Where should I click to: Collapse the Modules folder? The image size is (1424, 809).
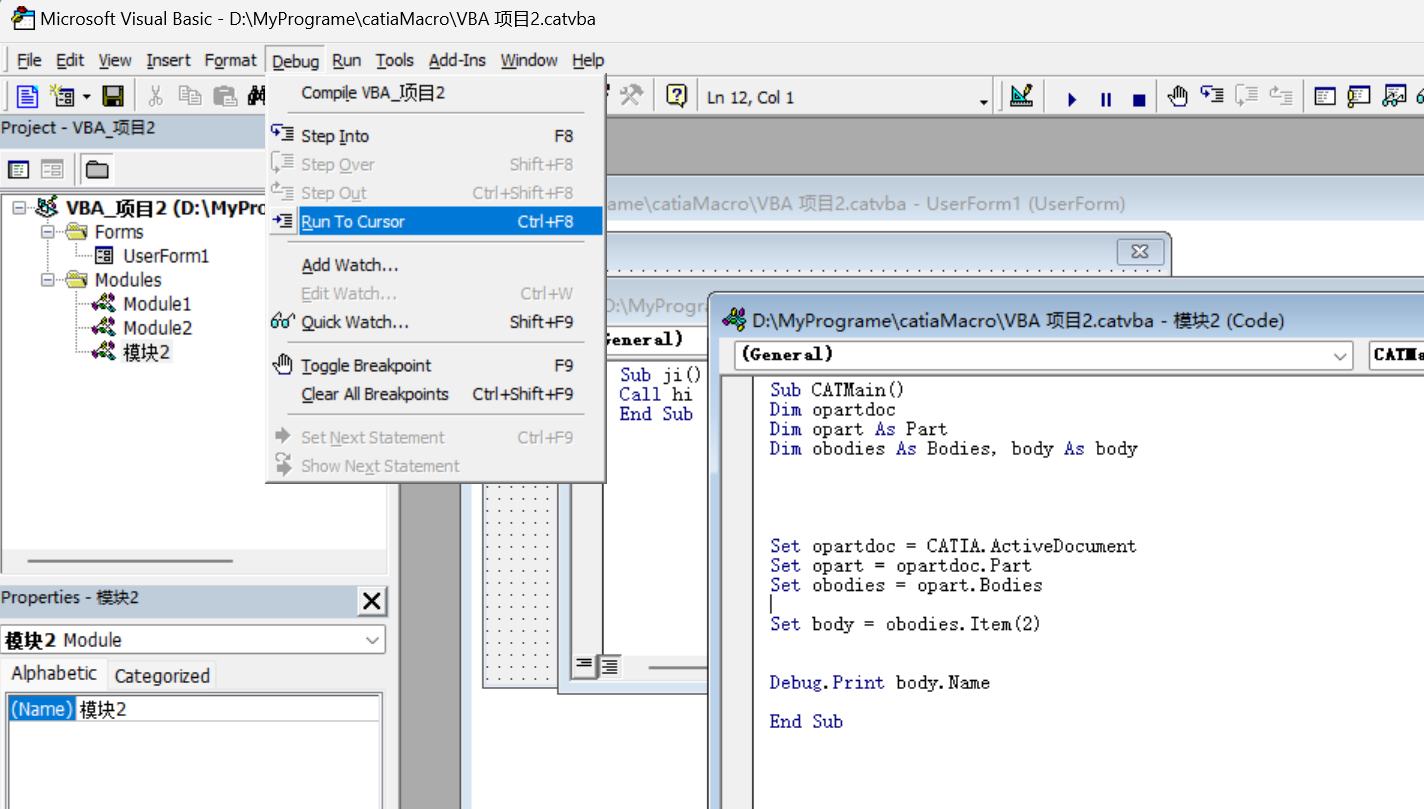click(x=47, y=280)
